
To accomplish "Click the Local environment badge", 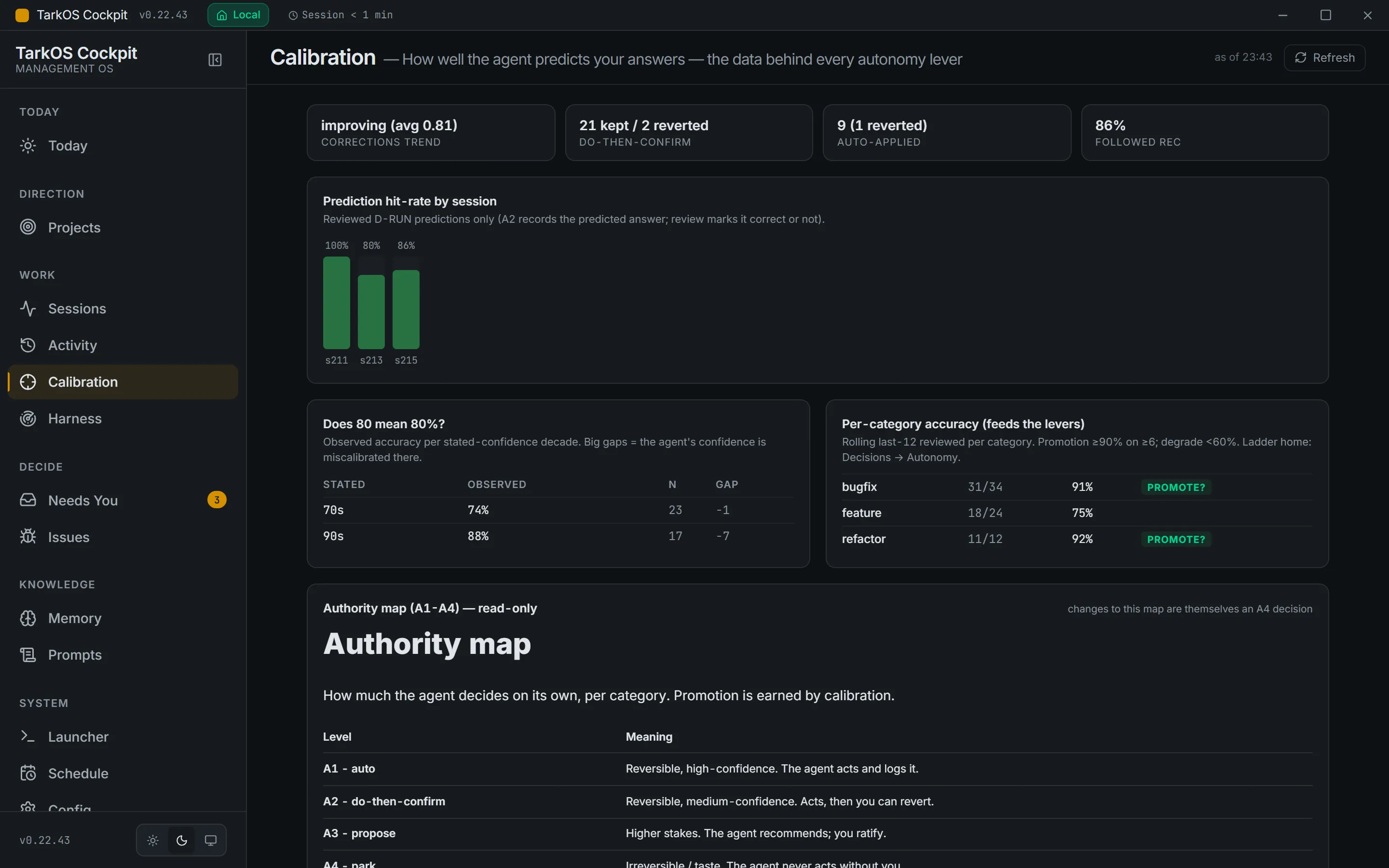I will click(x=238, y=15).
